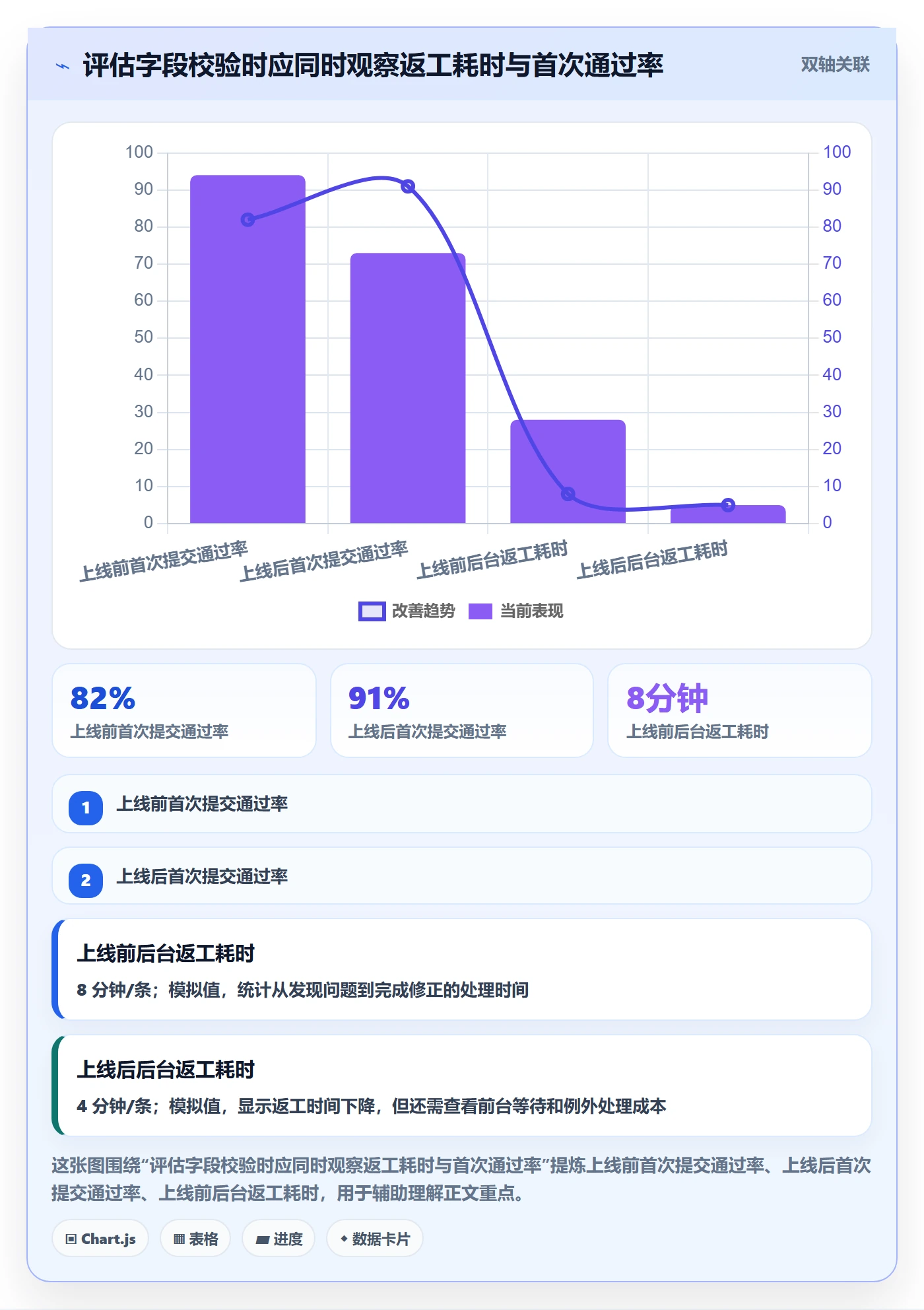The image size is (924, 1310).
Task: Click the number 2 badge icon
Action: (x=86, y=880)
